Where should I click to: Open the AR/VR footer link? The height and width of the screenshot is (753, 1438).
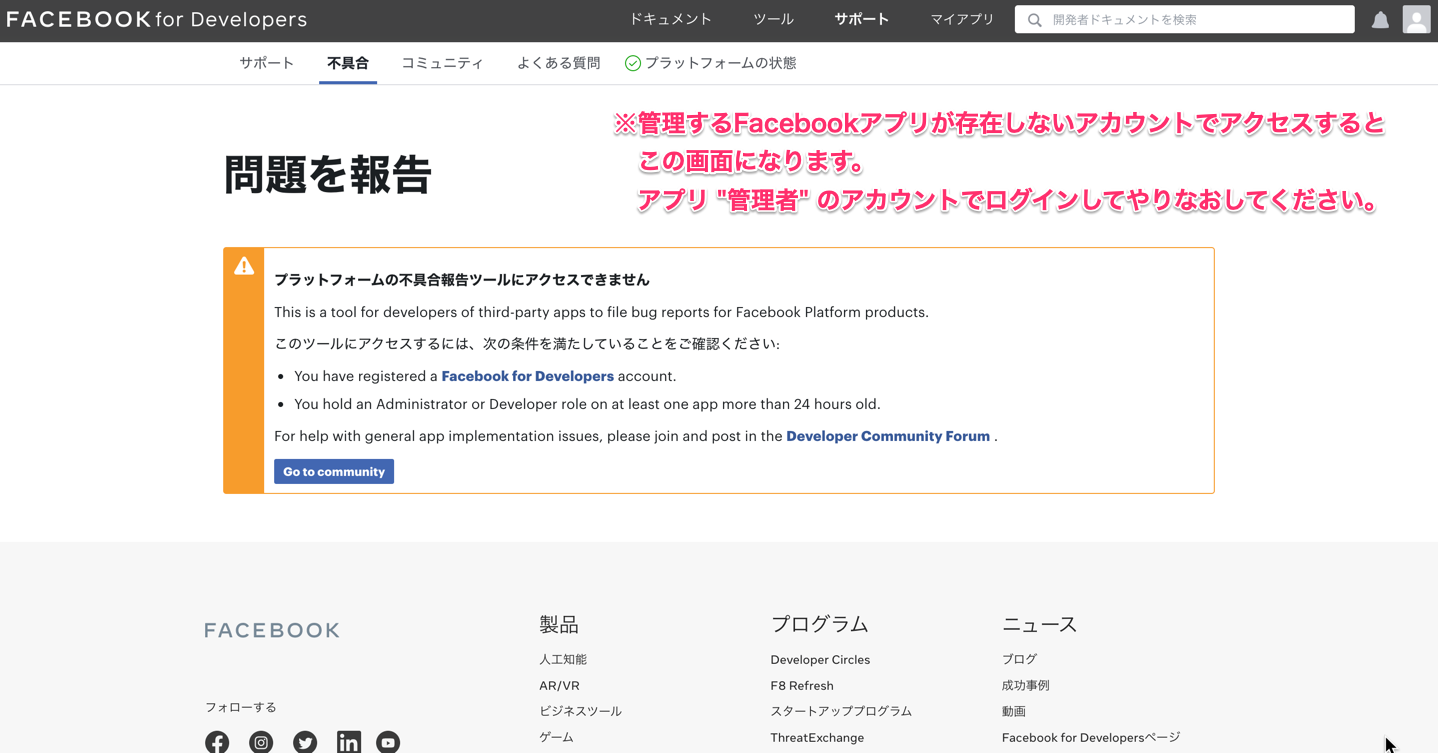tap(559, 686)
